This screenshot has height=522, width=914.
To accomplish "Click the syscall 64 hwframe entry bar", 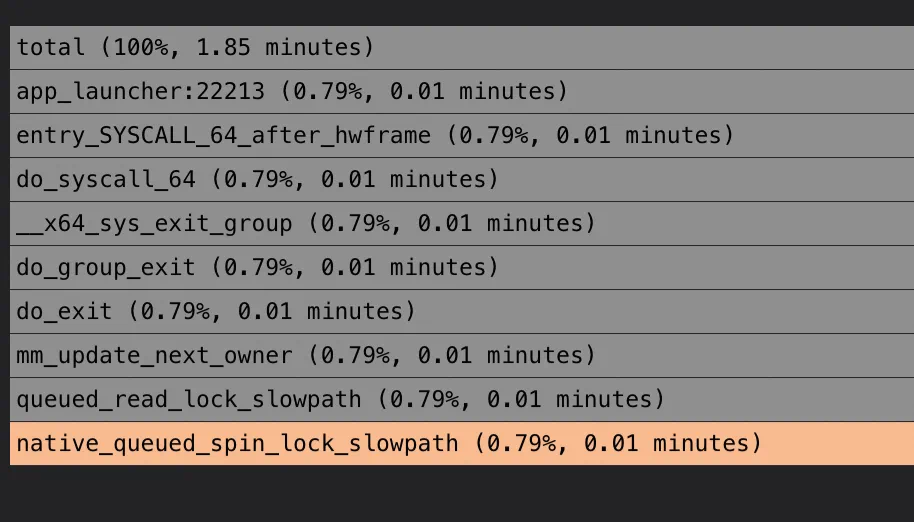I will coord(462,135).
